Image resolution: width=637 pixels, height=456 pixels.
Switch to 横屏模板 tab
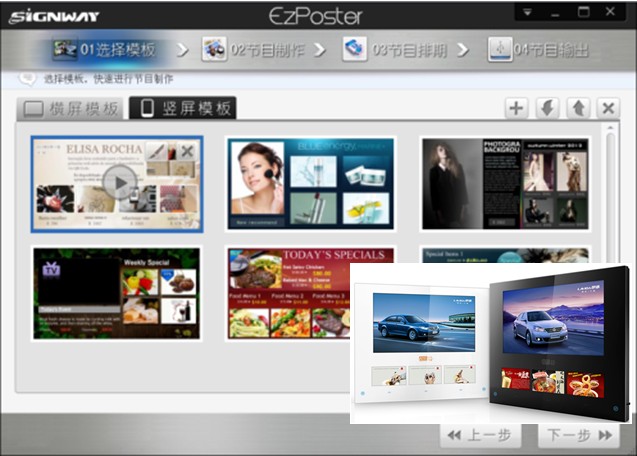tap(70, 109)
